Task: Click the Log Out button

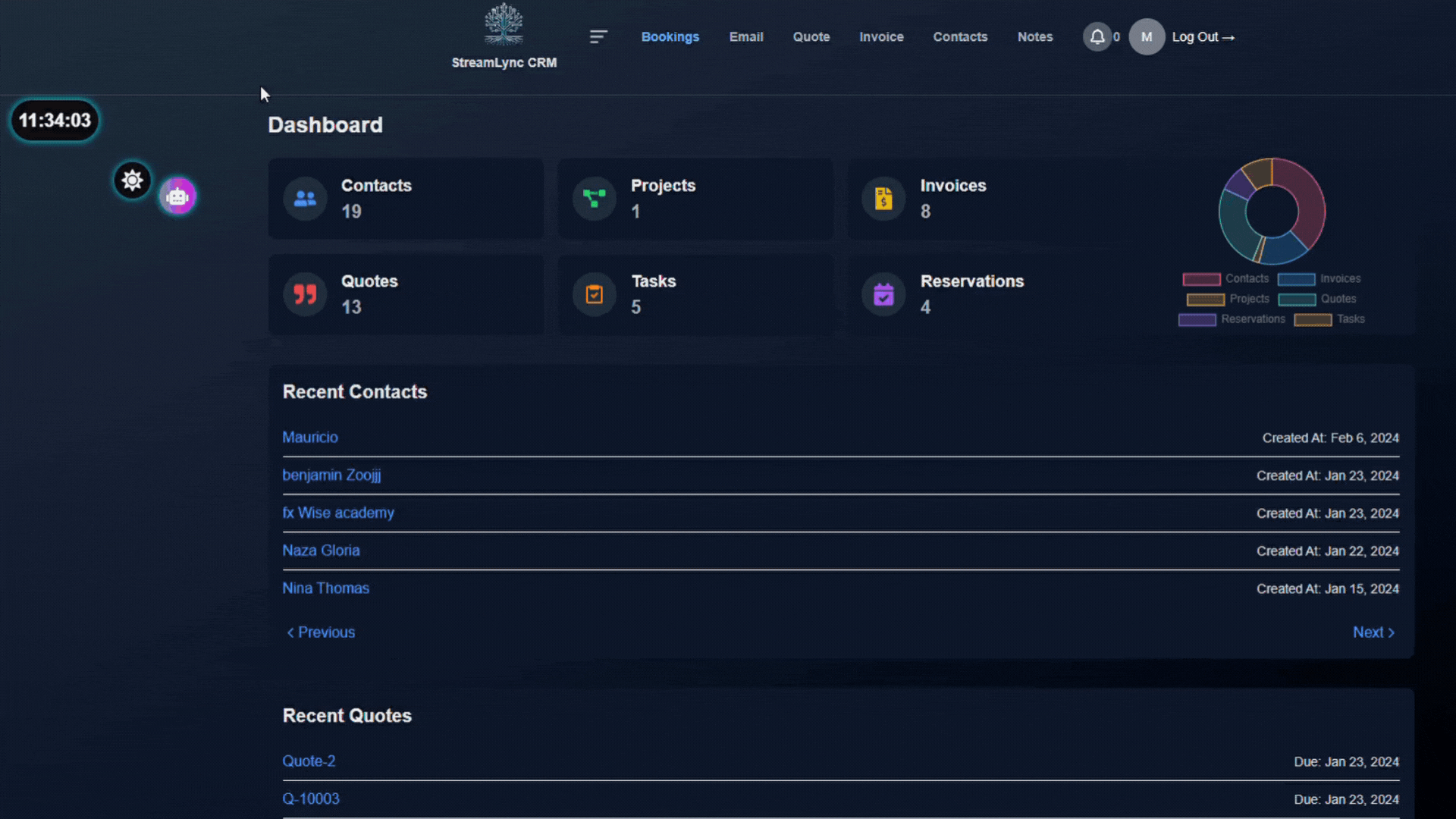Action: (1203, 36)
